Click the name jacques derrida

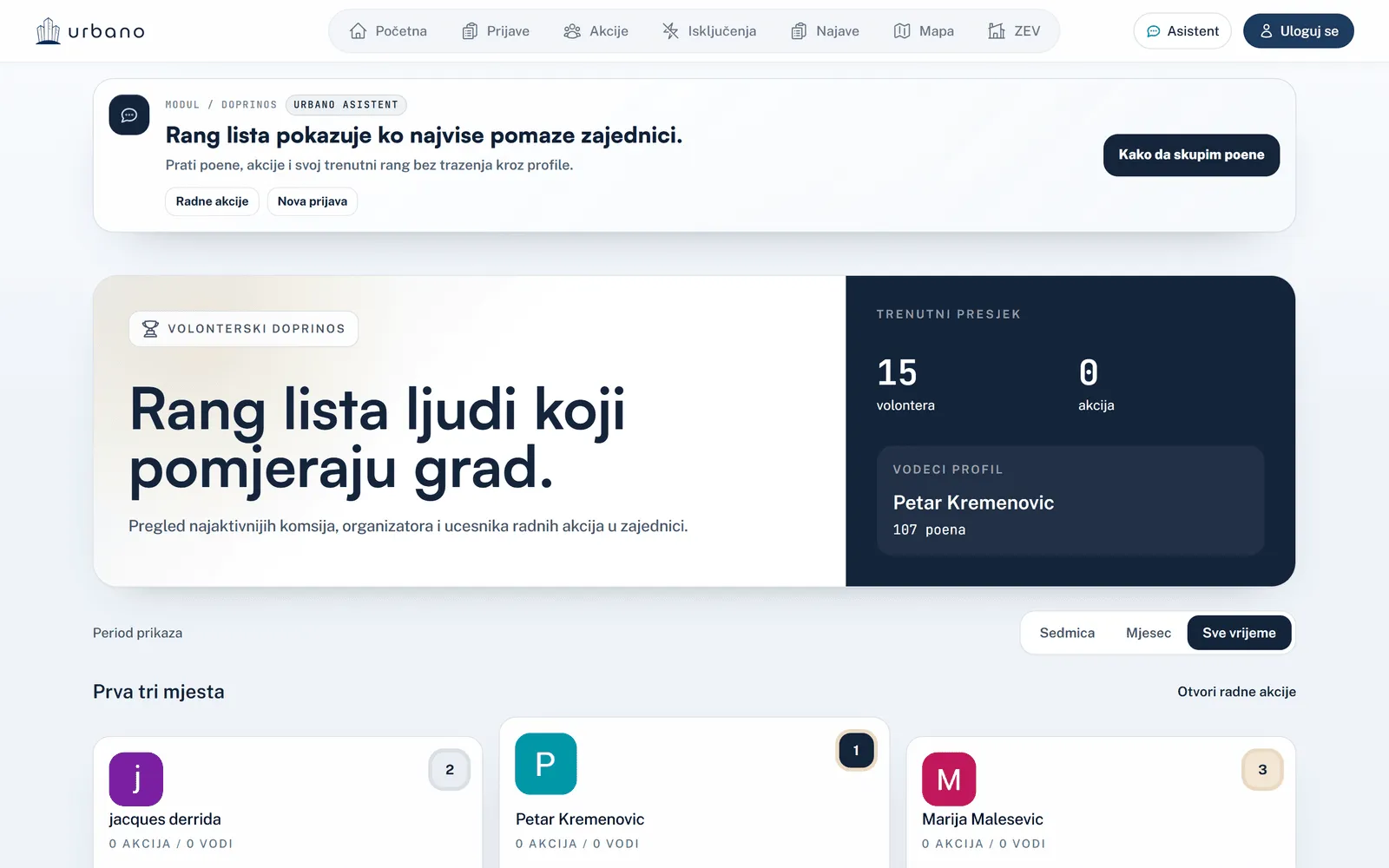(165, 819)
